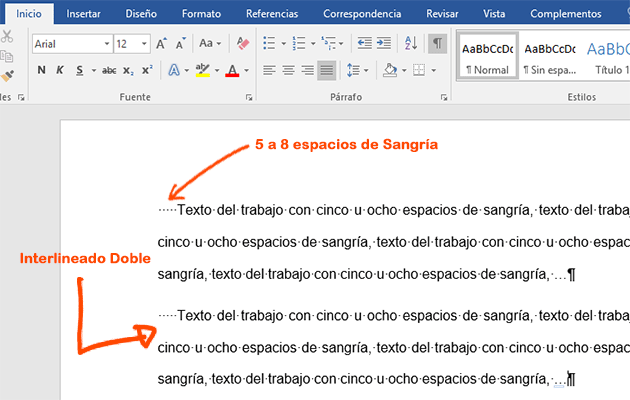Open the Fuente dialog launcher
This screenshot has width=630, height=400.
point(249,97)
